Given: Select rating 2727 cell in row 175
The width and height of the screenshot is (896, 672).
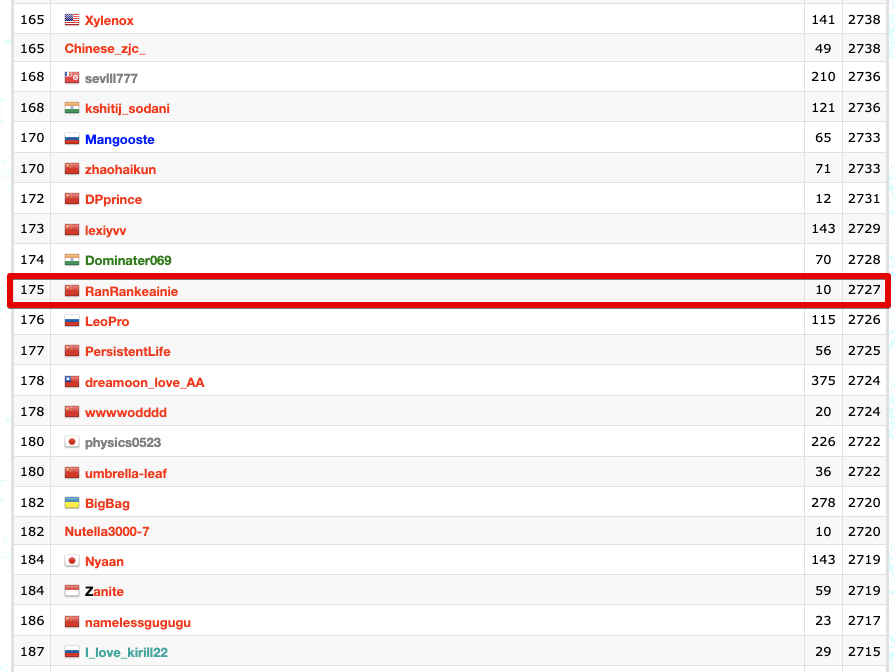Looking at the screenshot, I should click(864, 291).
